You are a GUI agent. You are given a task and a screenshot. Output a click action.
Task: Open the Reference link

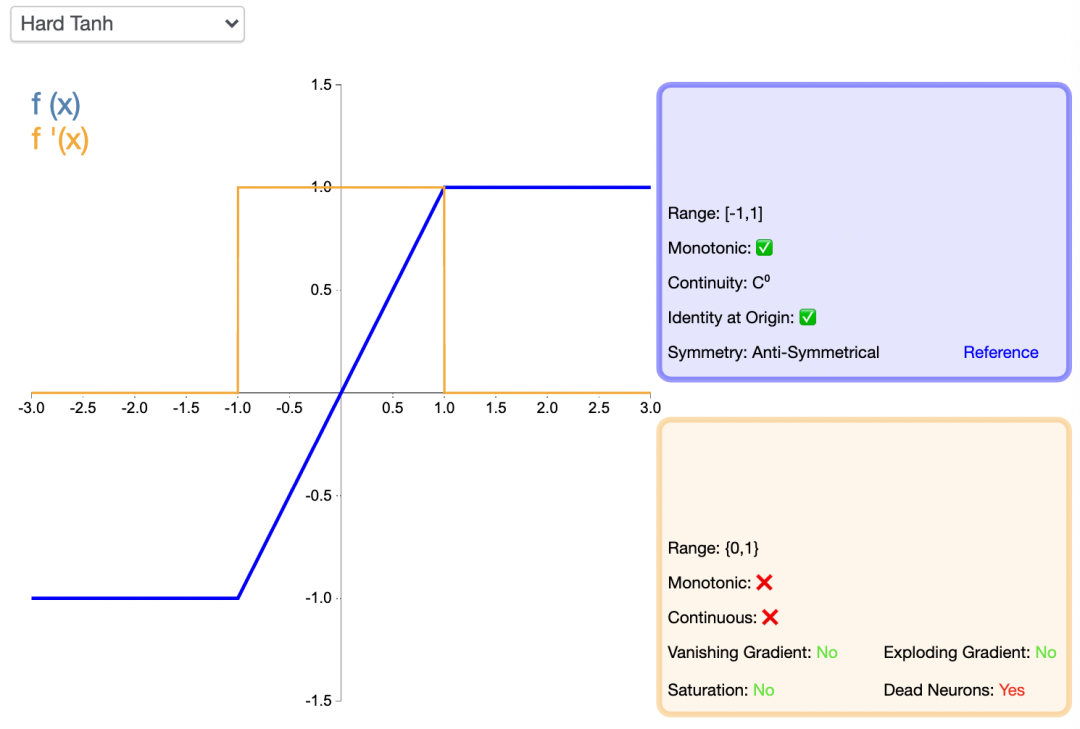click(x=1000, y=352)
